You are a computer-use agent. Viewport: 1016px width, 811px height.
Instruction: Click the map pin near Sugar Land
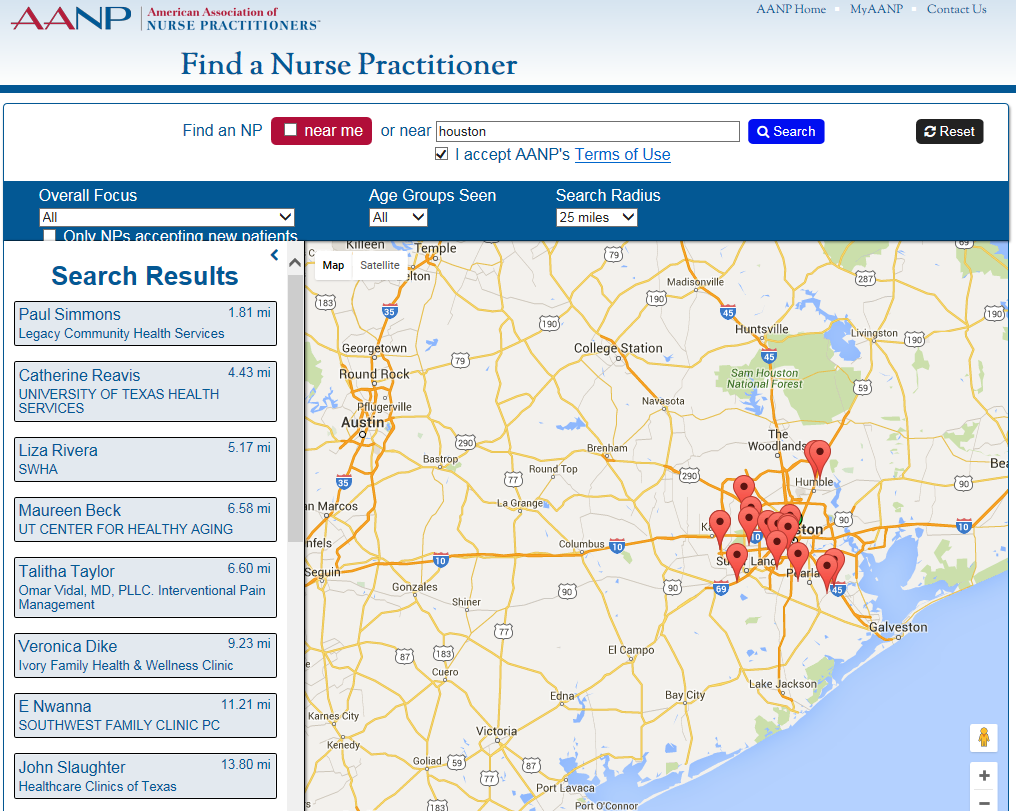[x=737, y=560]
